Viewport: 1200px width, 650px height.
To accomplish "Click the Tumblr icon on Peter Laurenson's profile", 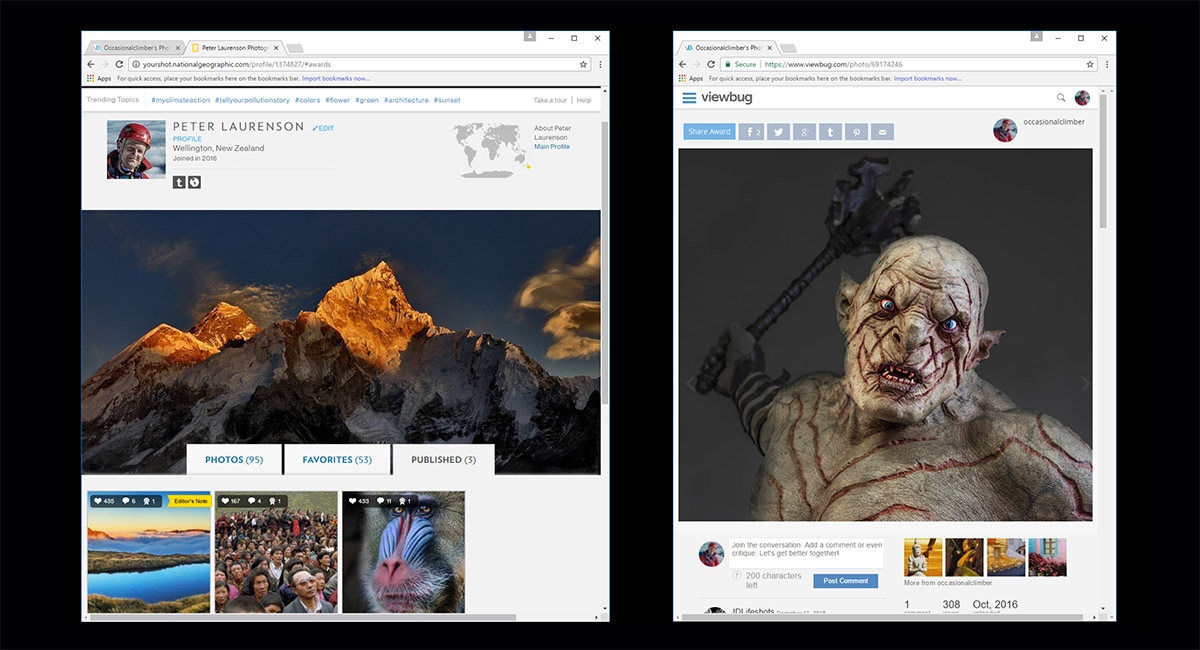I will coord(179,182).
